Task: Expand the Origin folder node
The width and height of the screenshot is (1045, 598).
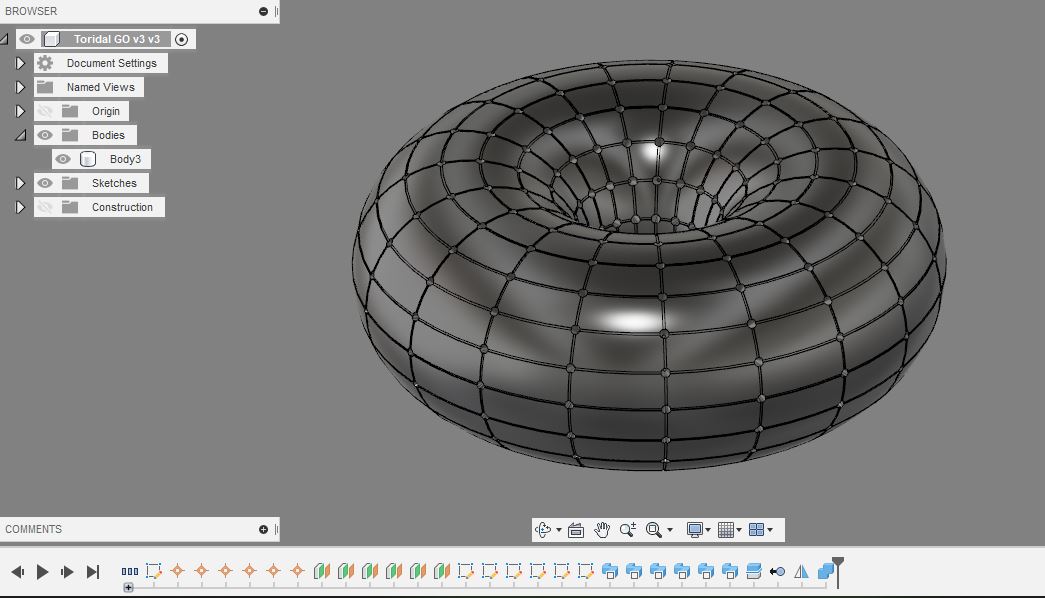Action: 20,111
